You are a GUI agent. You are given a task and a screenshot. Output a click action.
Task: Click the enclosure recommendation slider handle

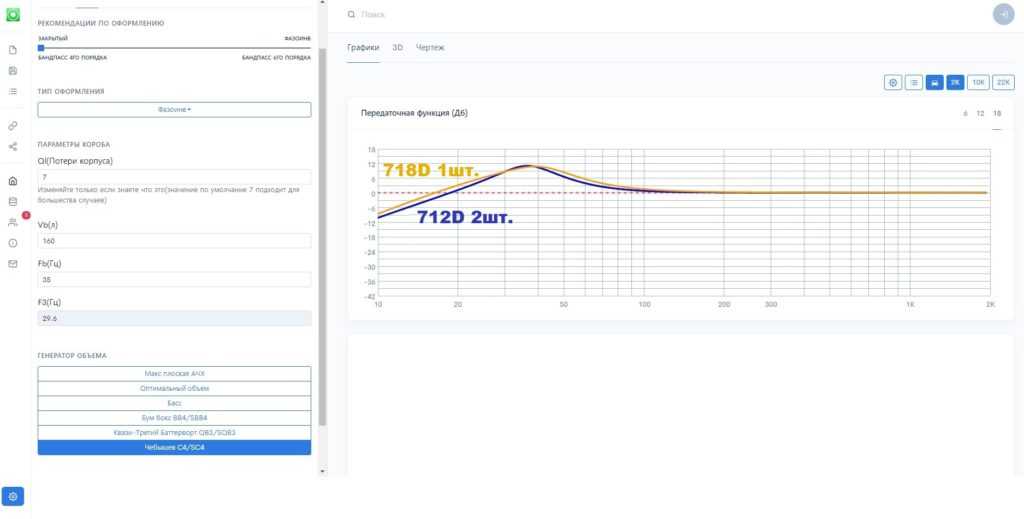tap(41, 47)
